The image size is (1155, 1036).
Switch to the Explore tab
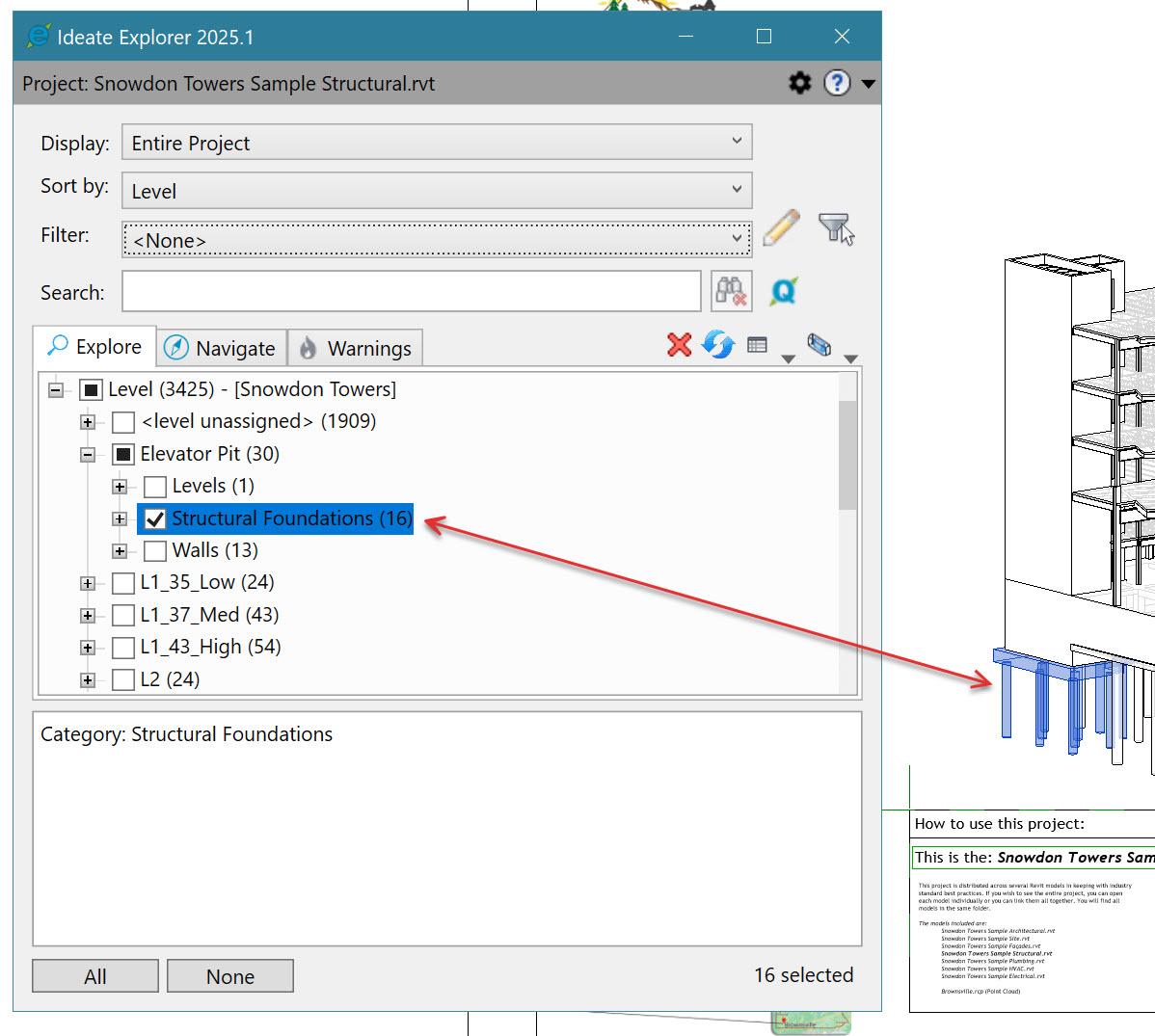[x=94, y=347]
